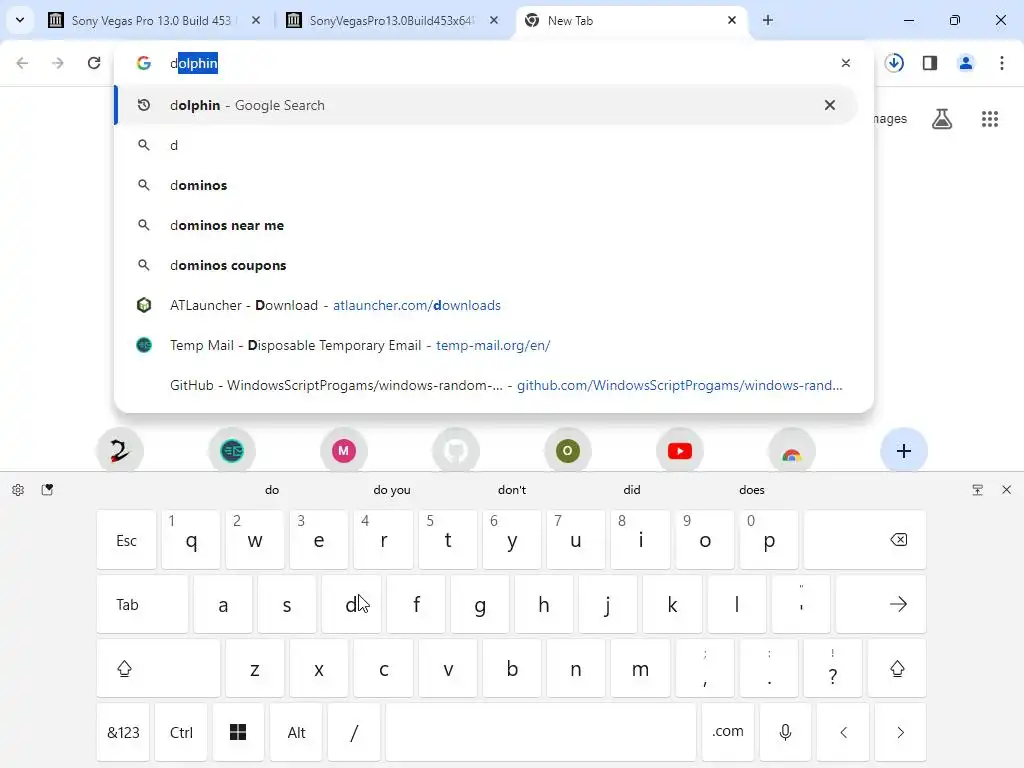Open the GitHub shortcut tile

pyautogui.click(x=456, y=451)
